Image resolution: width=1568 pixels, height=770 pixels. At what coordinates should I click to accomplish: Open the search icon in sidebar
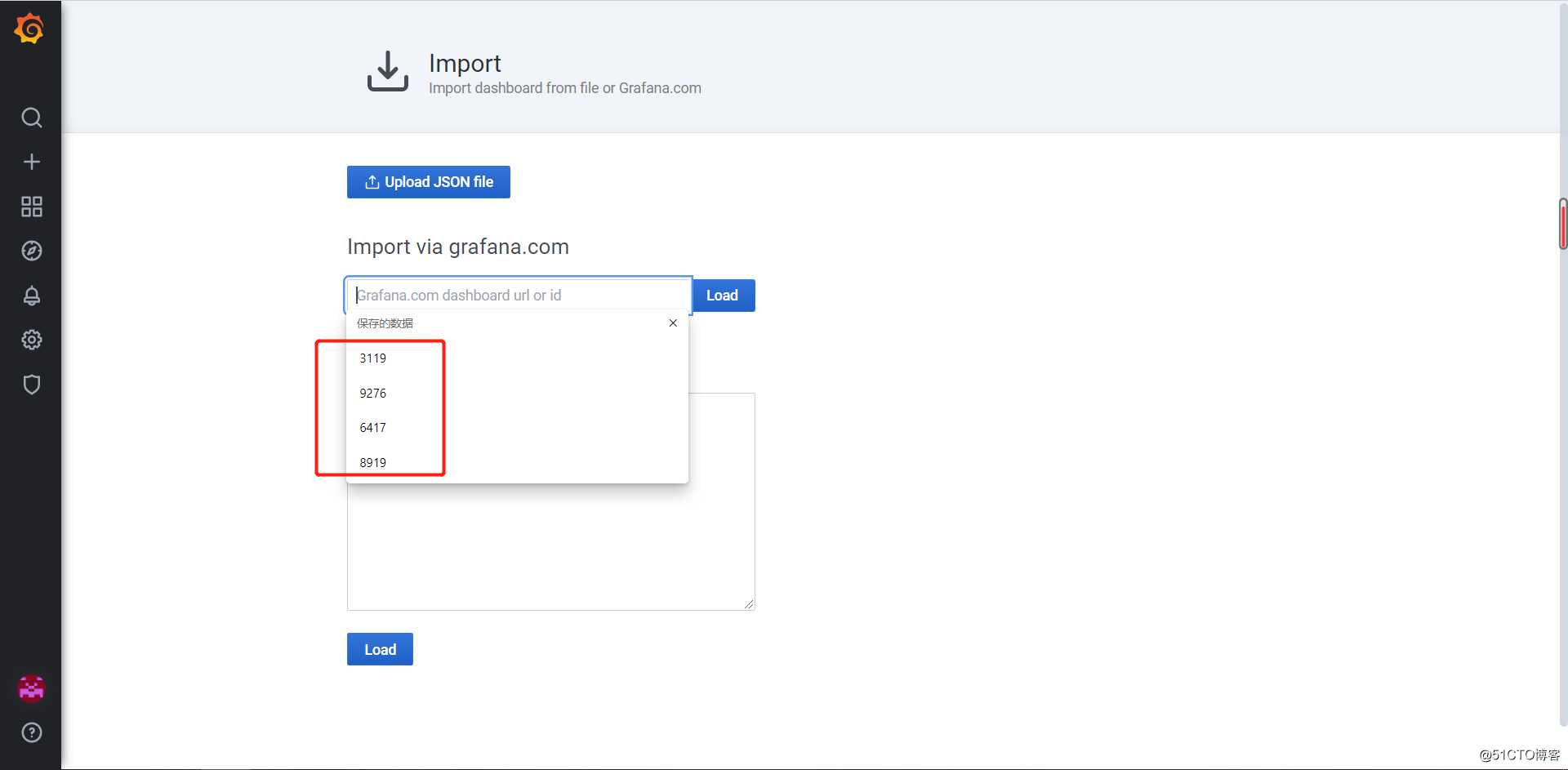pyautogui.click(x=31, y=118)
